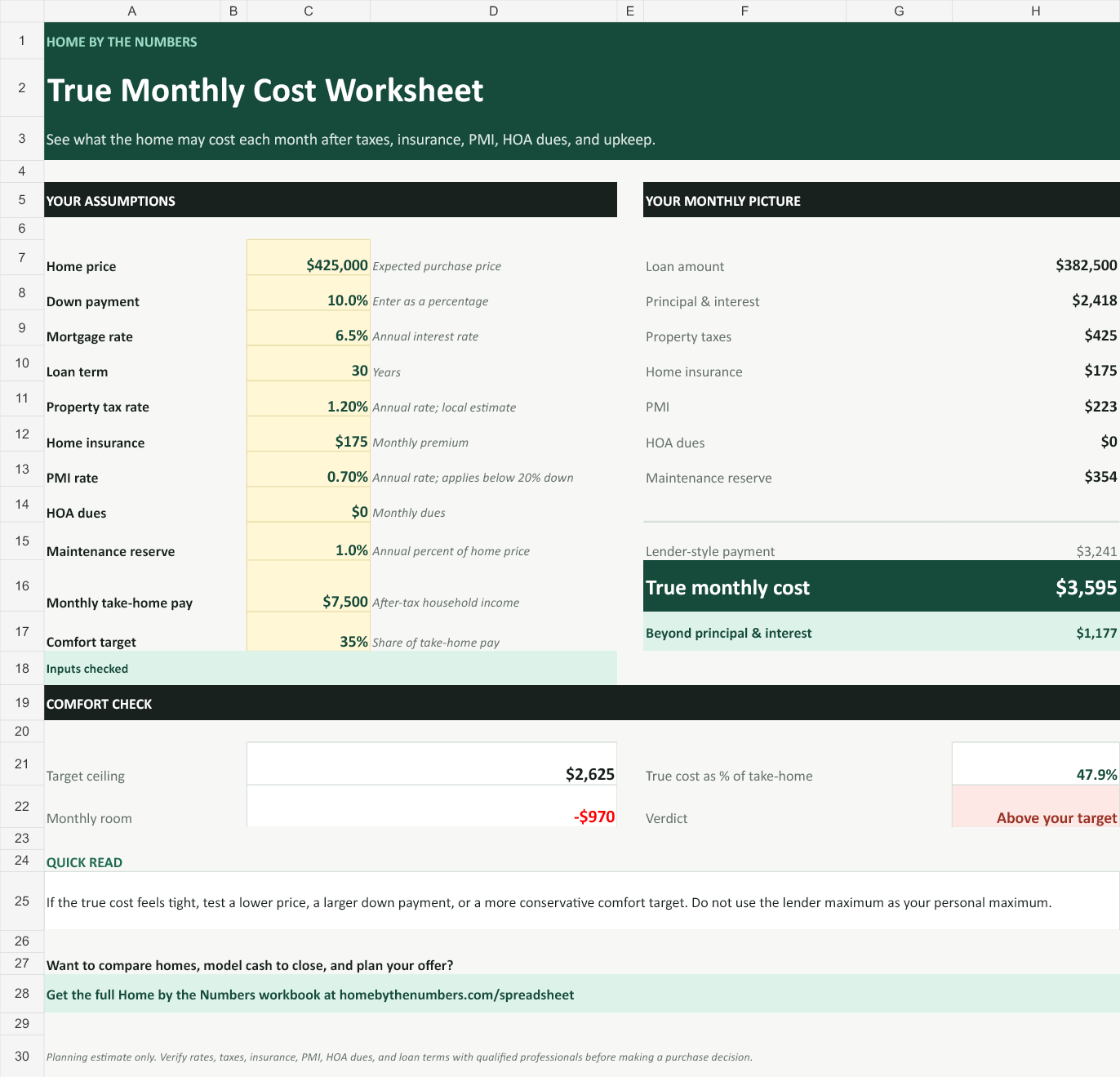
Task: Click the Home insurance input showing $175
Action: tap(309, 434)
